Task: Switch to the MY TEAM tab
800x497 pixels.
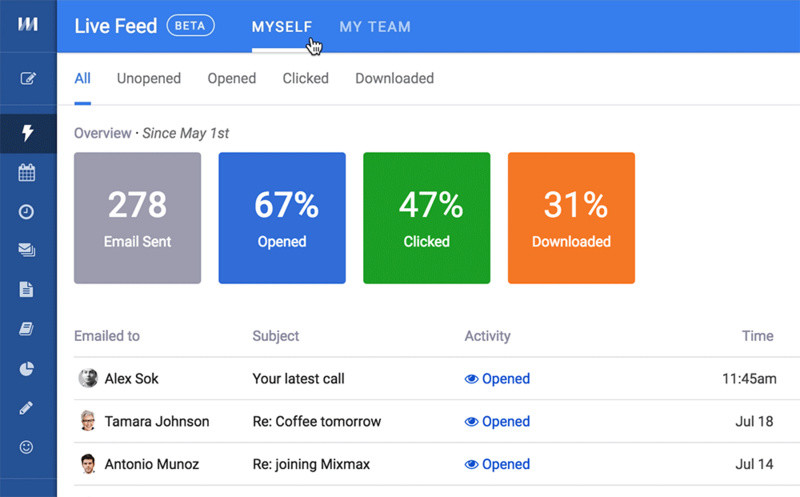Action: (375, 27)
